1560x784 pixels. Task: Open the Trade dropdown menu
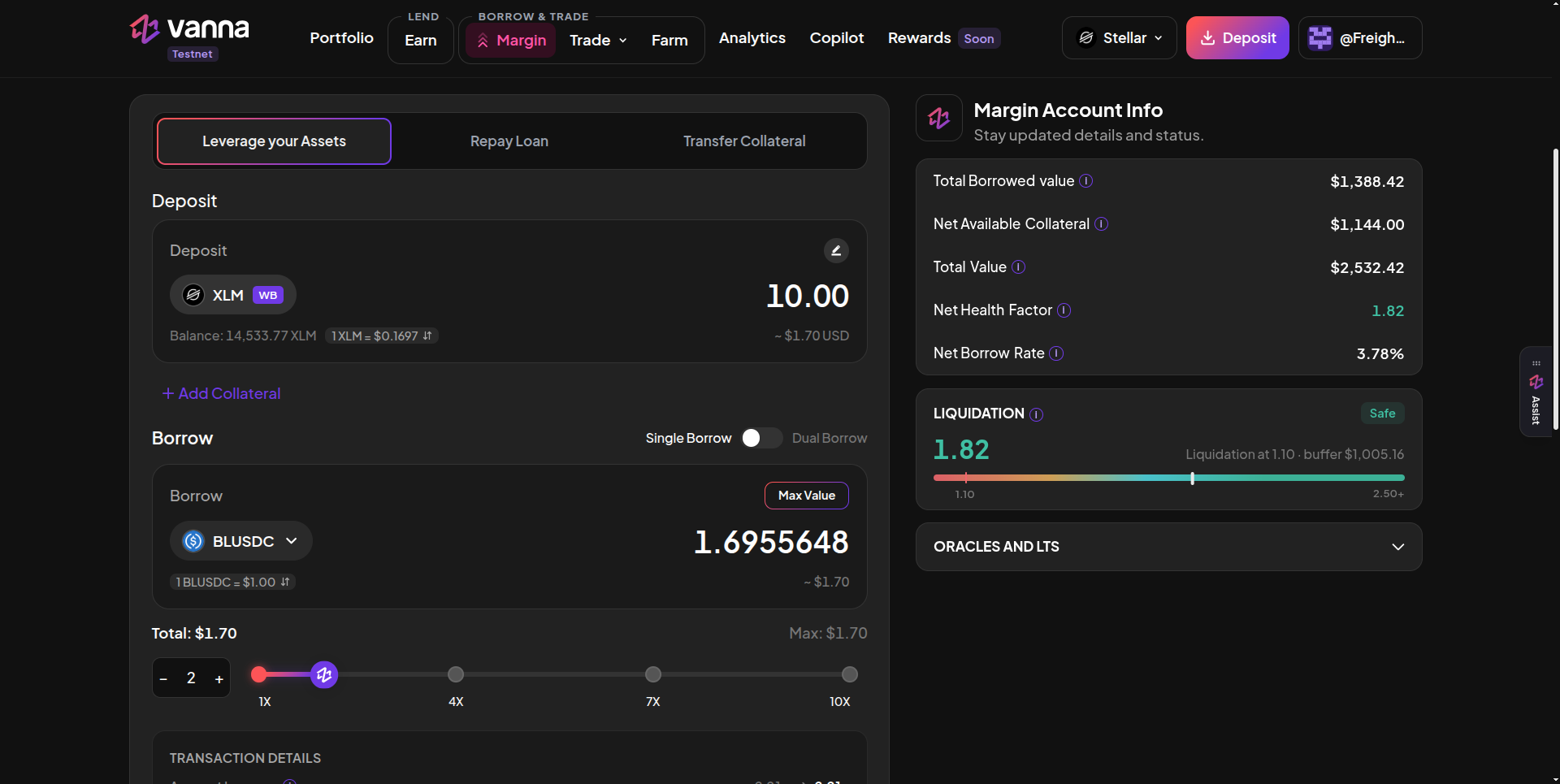pyautogui.click(x=598, y=41)
